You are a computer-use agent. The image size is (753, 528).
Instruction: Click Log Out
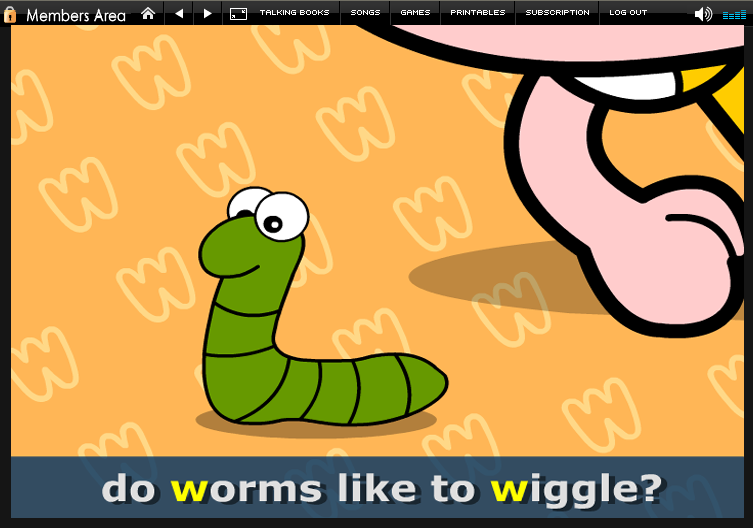coord(628,12)
